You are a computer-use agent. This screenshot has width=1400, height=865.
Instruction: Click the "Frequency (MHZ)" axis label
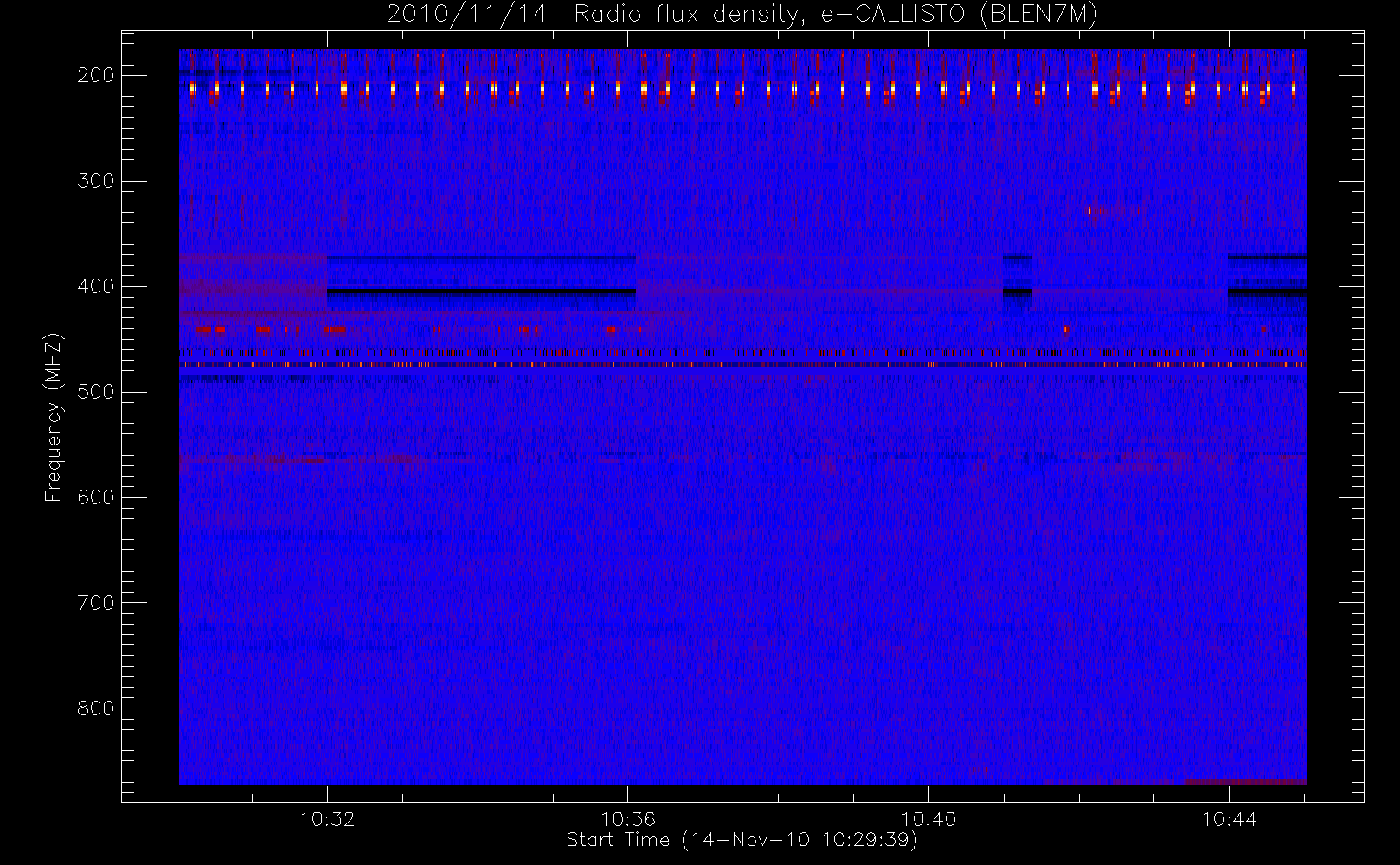54,417
